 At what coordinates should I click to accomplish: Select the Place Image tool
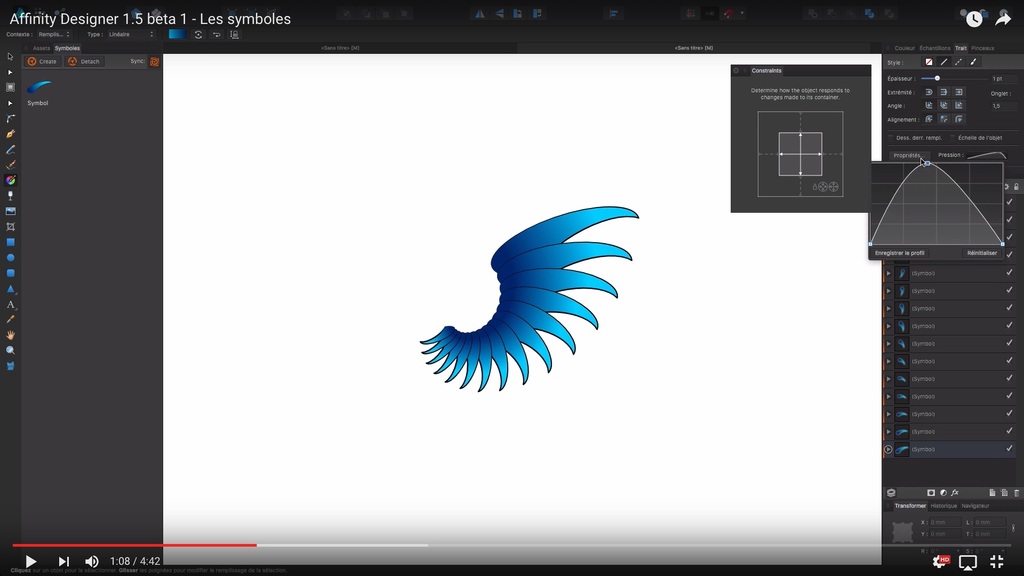[x=10, y=211]
